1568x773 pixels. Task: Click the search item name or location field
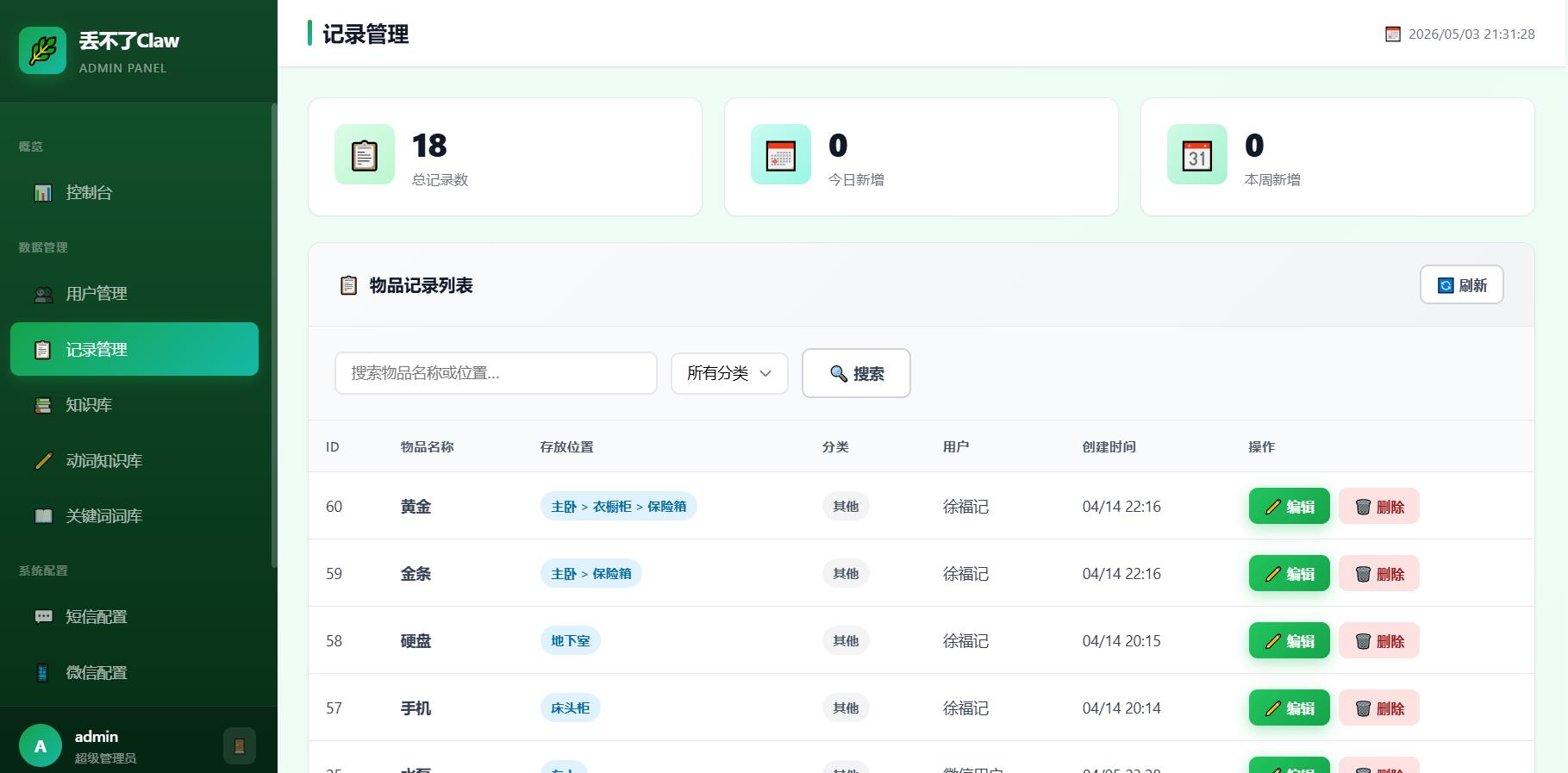click(496, 373)
